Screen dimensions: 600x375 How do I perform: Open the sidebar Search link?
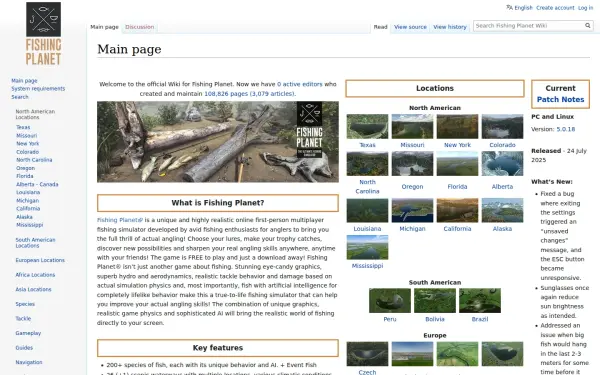20,97
